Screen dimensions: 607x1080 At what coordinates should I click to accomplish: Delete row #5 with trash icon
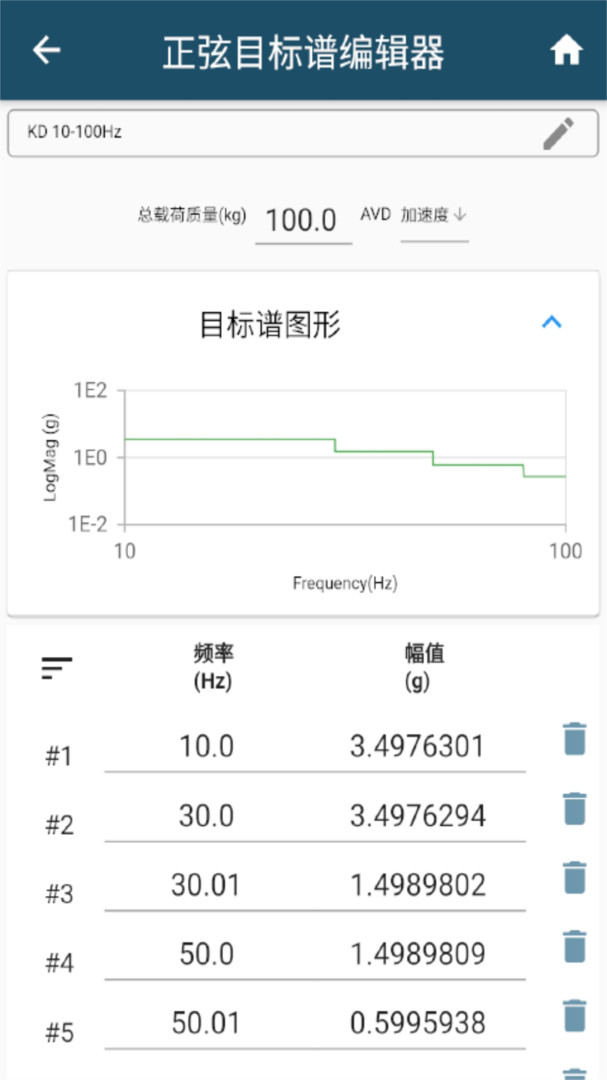point(575,1015)
